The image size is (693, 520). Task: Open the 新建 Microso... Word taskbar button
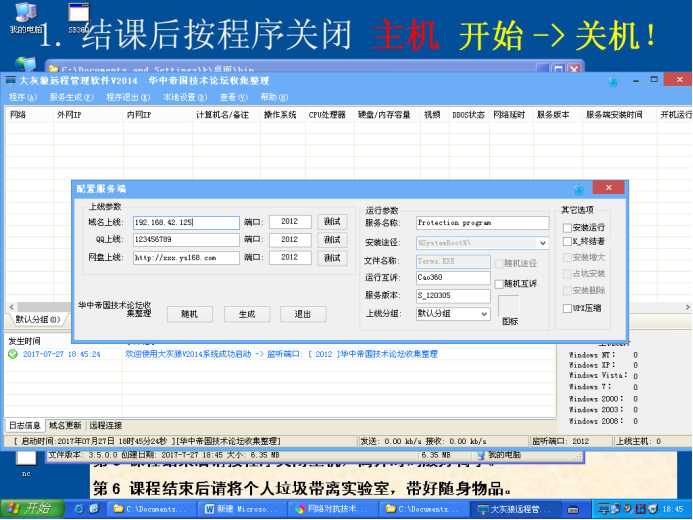pos(241,509)
